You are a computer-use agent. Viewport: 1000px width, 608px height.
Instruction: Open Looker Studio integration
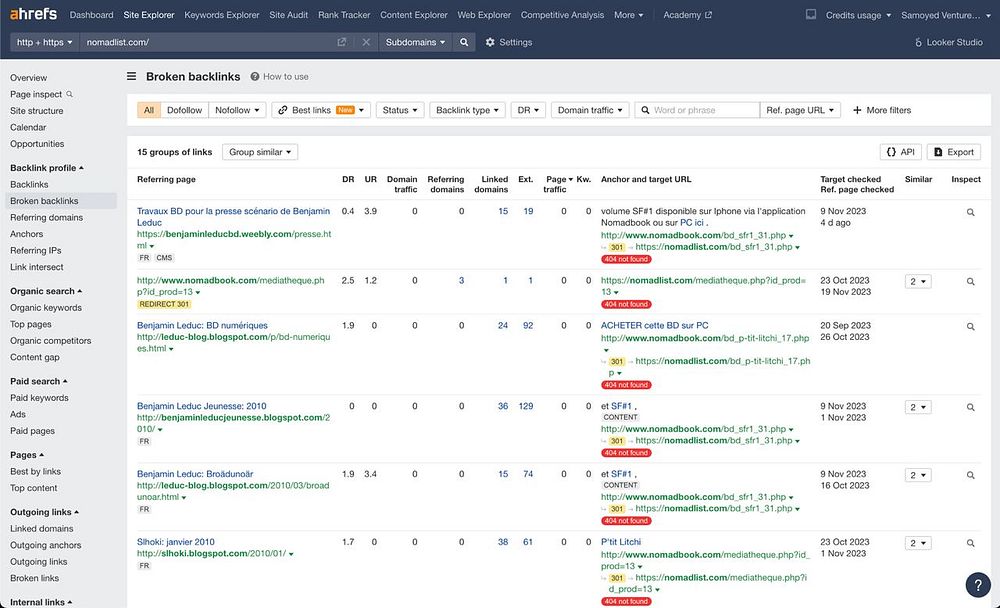949,43
